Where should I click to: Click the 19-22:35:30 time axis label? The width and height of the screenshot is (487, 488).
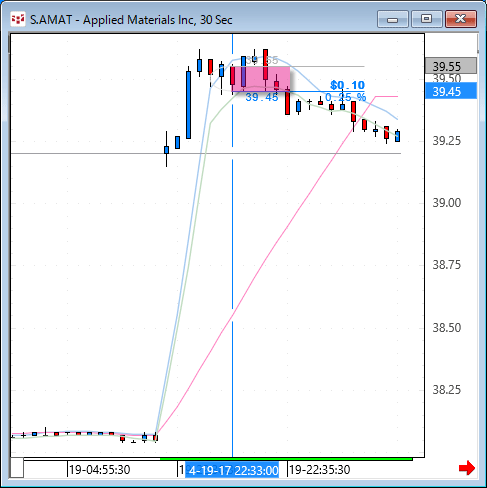[x=320, y=470]
